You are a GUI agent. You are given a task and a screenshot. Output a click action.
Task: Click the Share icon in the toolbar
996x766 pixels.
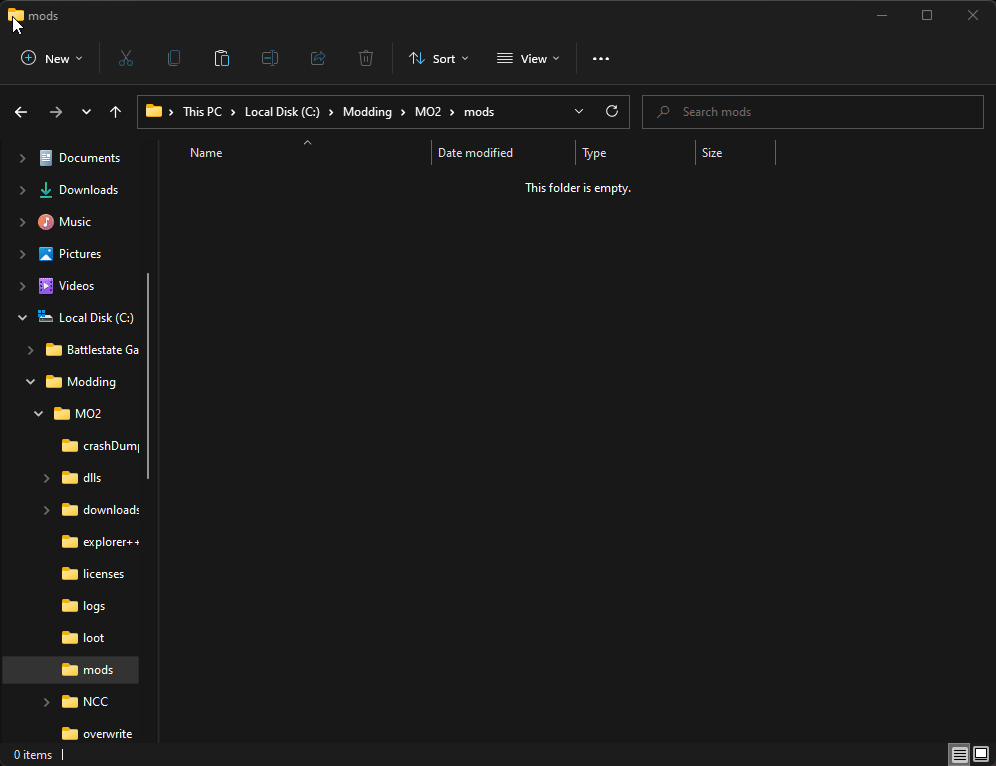(x=317, y=58)
